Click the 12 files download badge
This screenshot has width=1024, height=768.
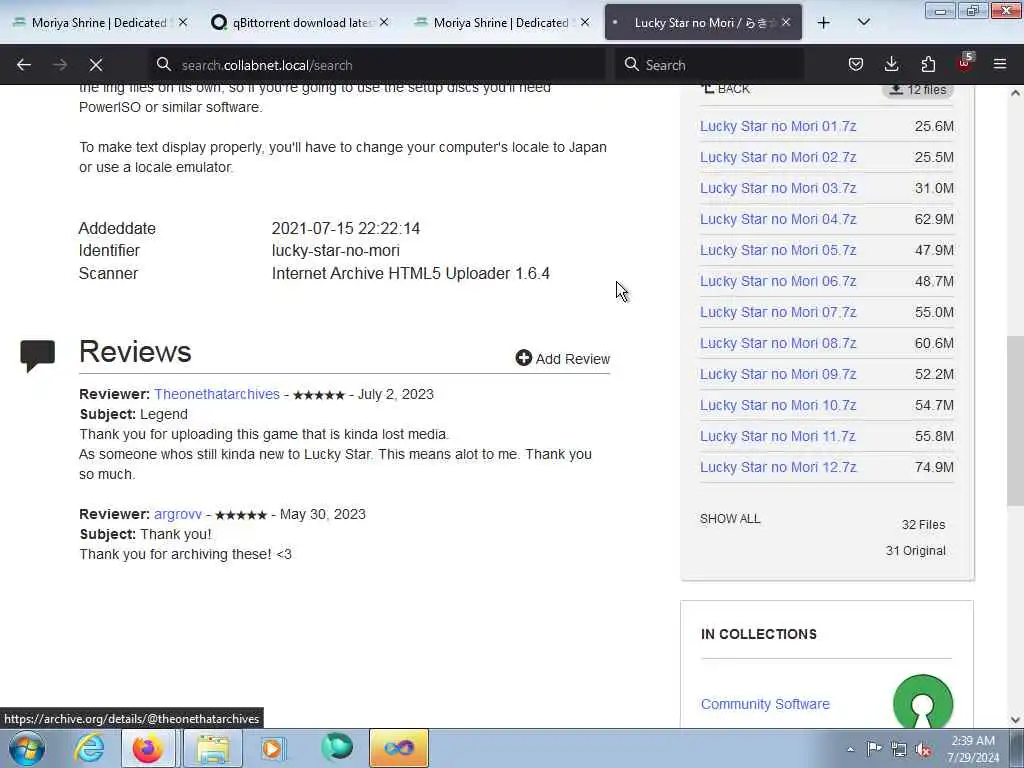918,90
